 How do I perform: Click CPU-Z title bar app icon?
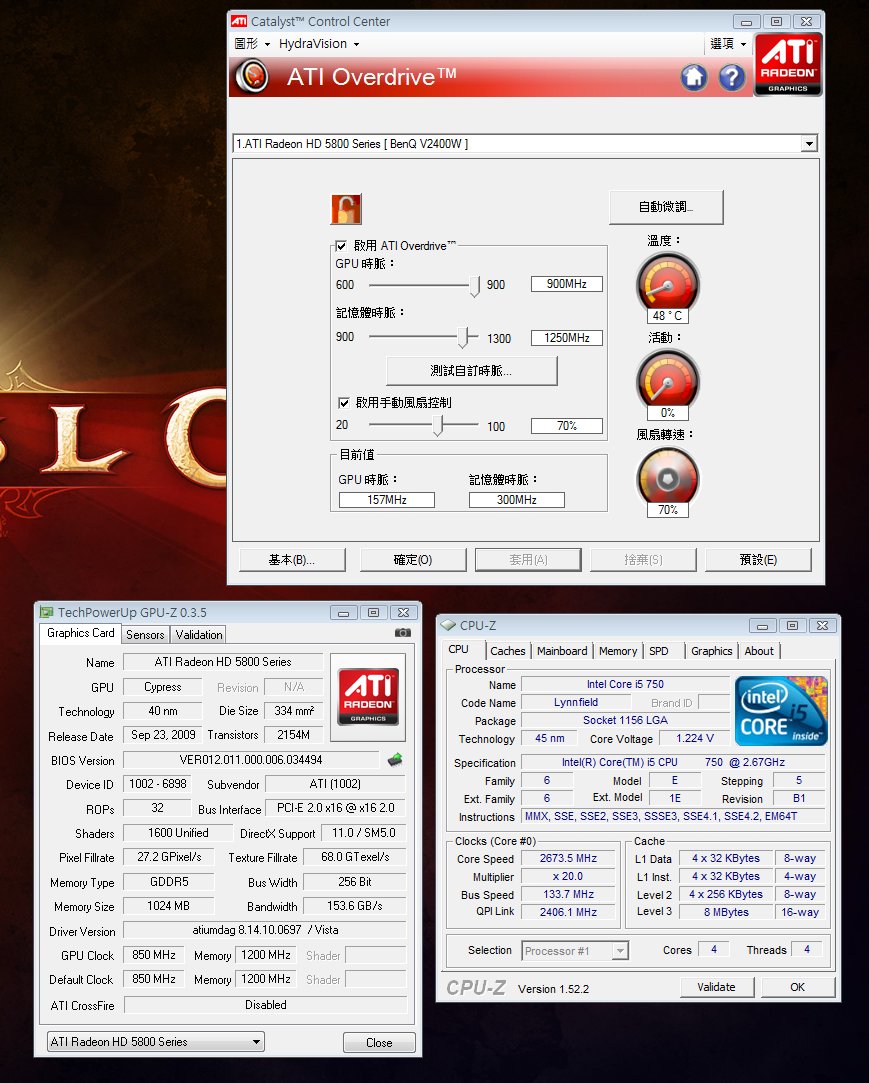448,625
